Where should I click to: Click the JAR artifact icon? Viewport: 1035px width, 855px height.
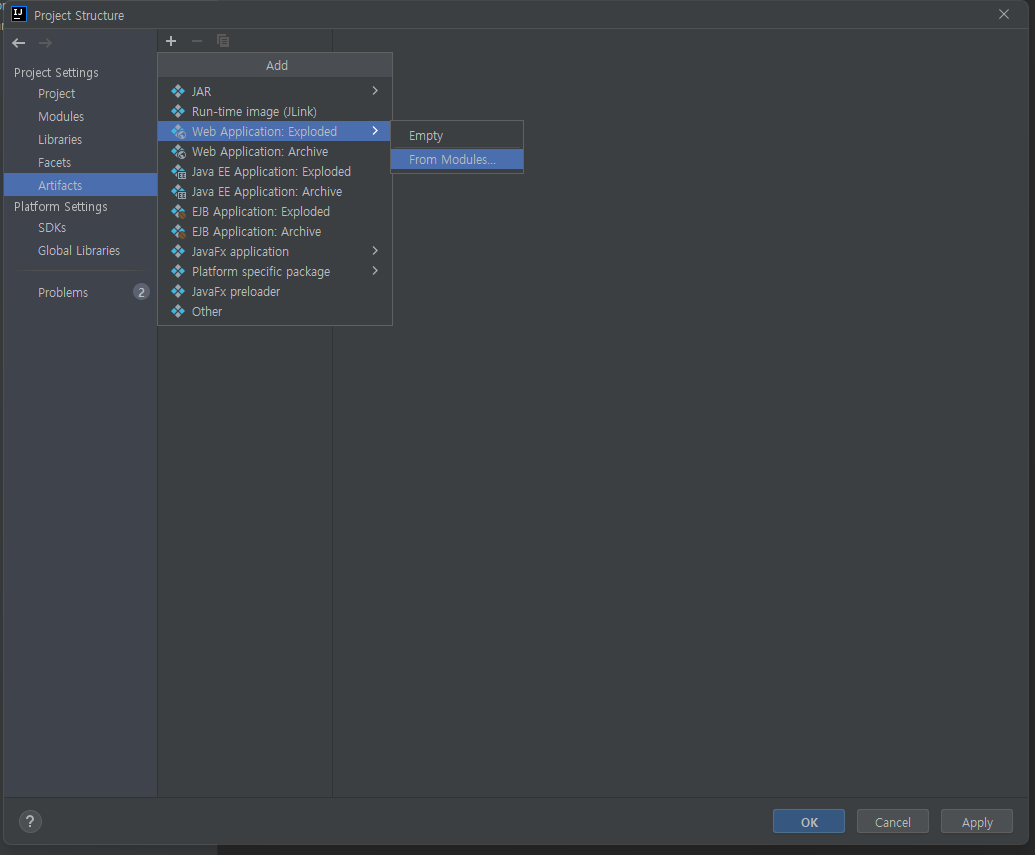178,91
